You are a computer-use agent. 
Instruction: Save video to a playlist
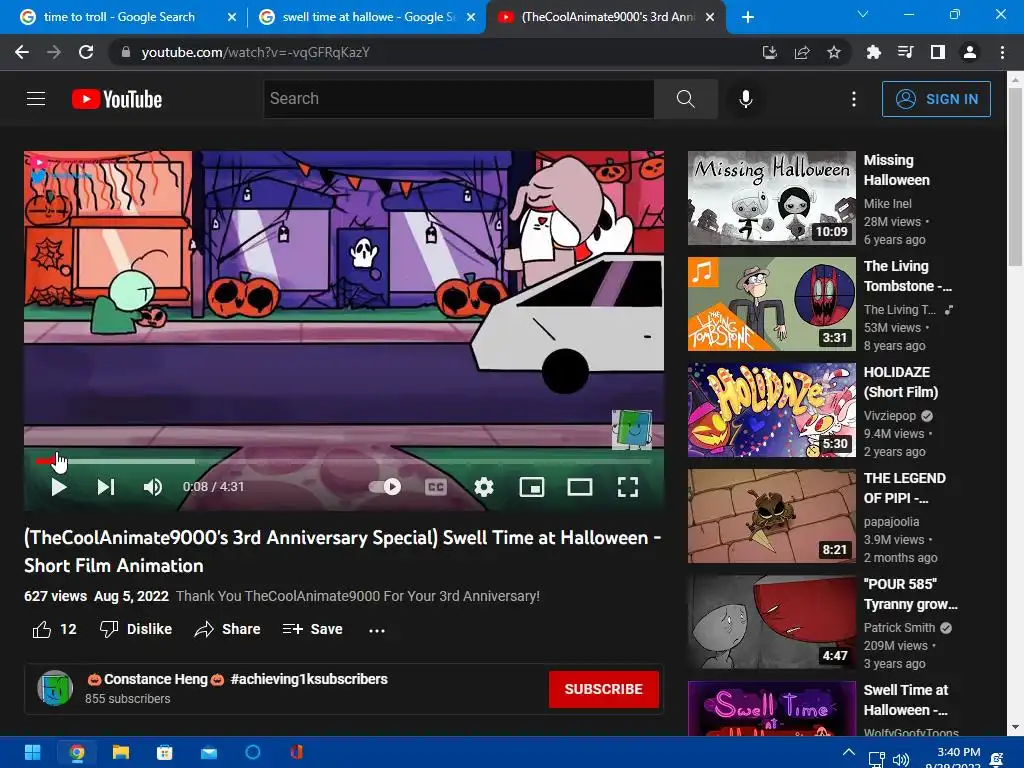(313, 630)
